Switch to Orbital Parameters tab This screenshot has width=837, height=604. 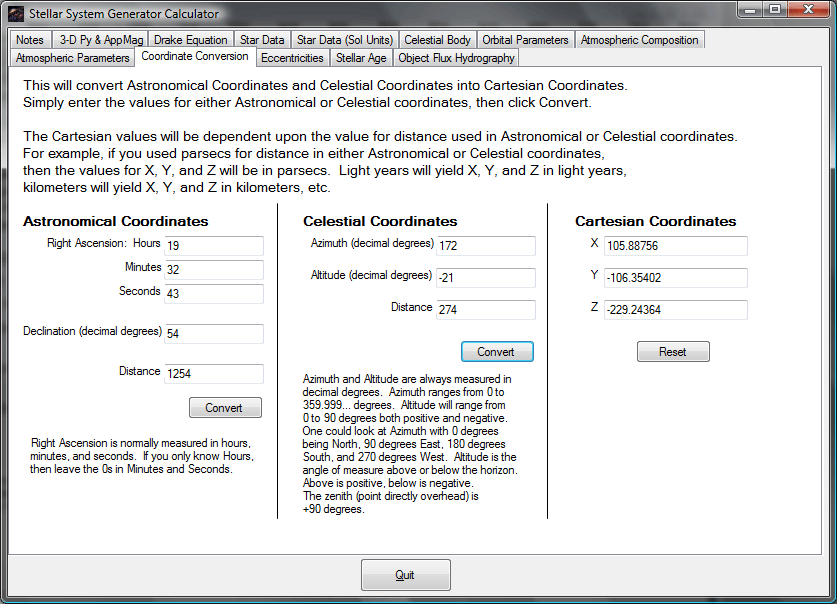coord(525,40)
